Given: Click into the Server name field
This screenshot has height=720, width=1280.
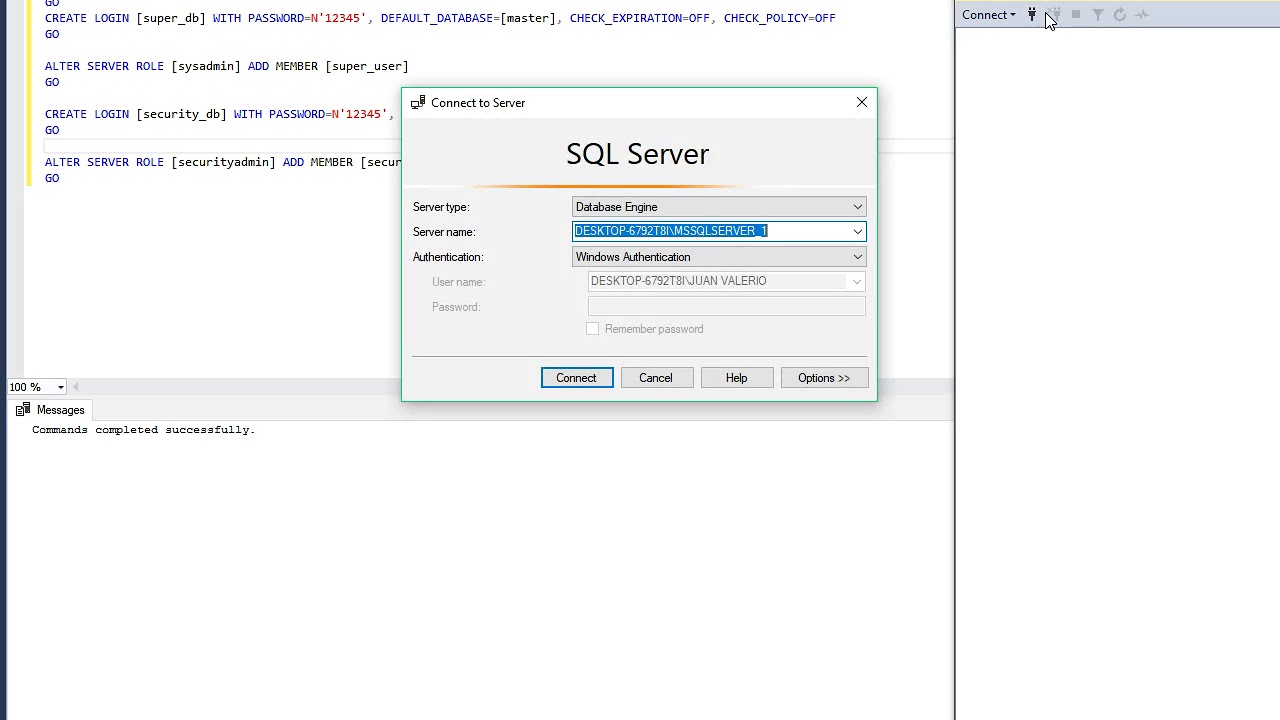Looking at the screenshot, I should click(x=711, y=231).
